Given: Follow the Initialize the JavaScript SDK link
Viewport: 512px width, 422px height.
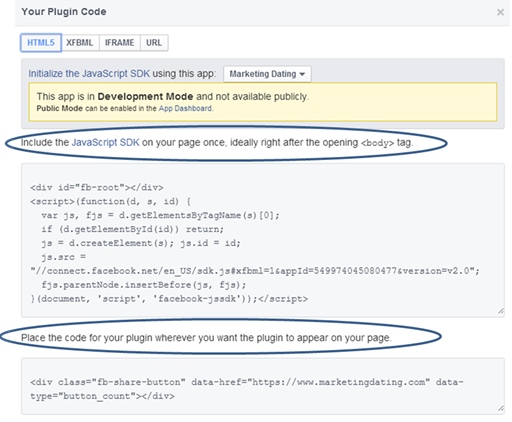Looking at the screenshot, I should (89, 73).
